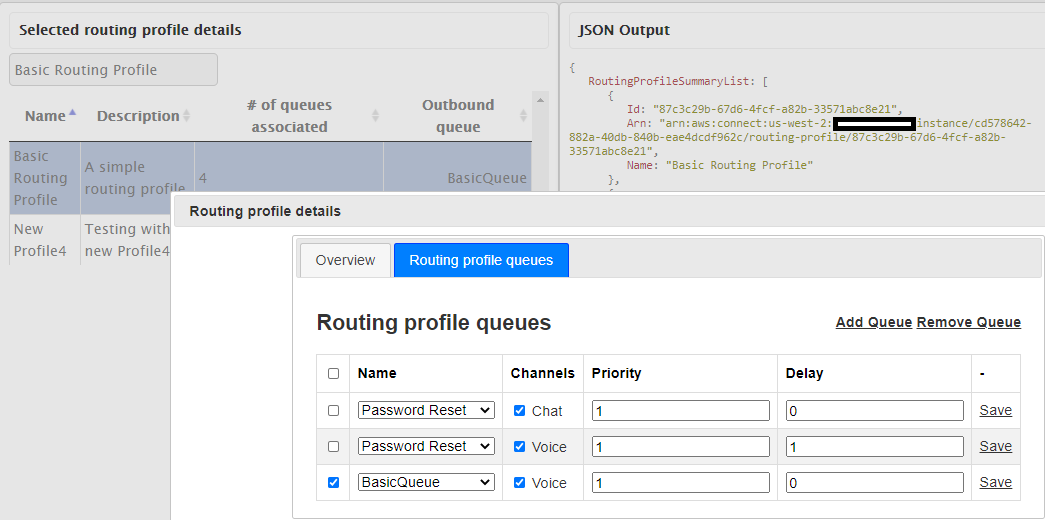Click the Routing profile queues heading
This screenshot has width=1045, height=520.
(434, 323)
